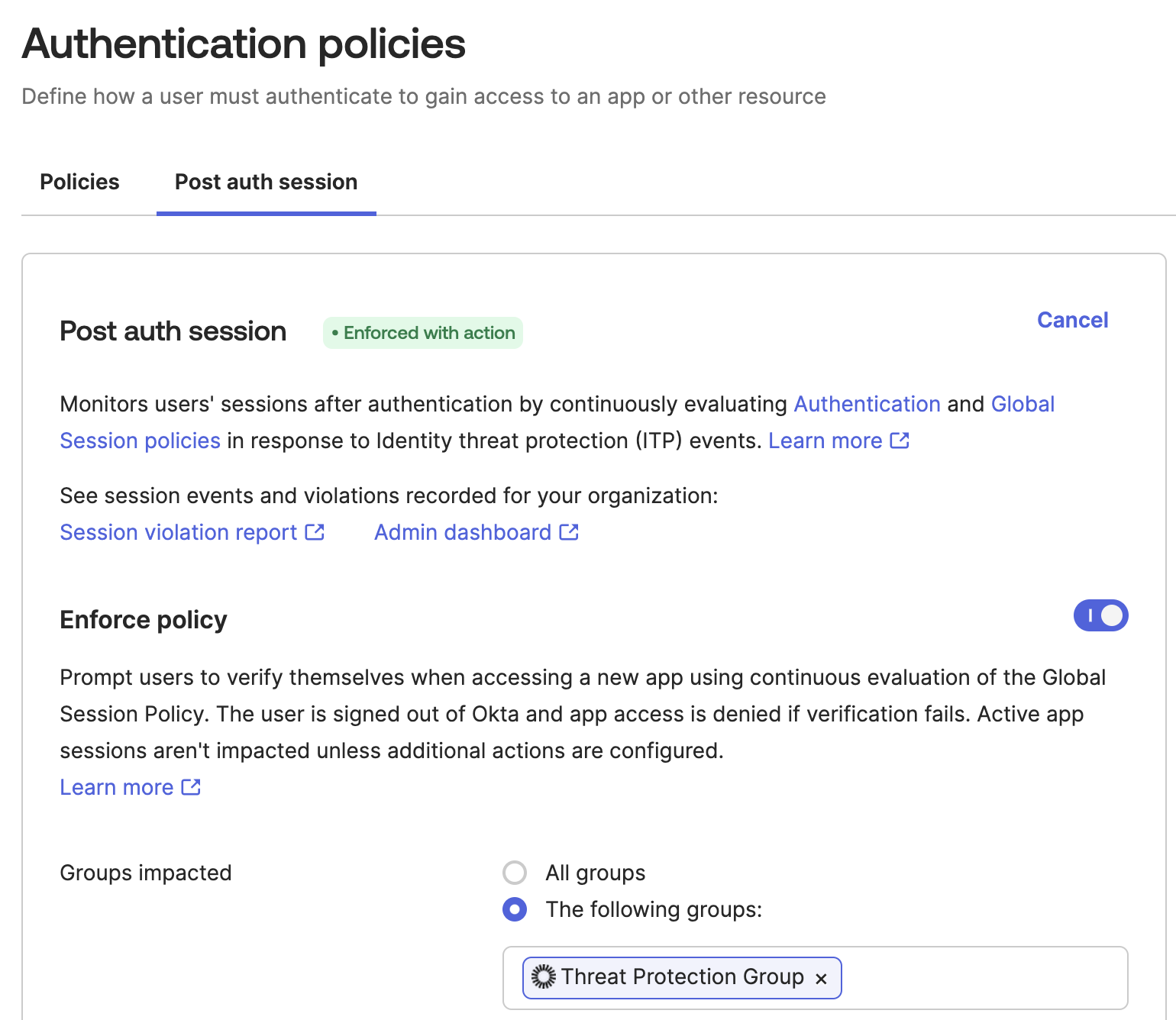Remove Threat Protection Group with the x

pyautogui.click(x=821, y=979)
